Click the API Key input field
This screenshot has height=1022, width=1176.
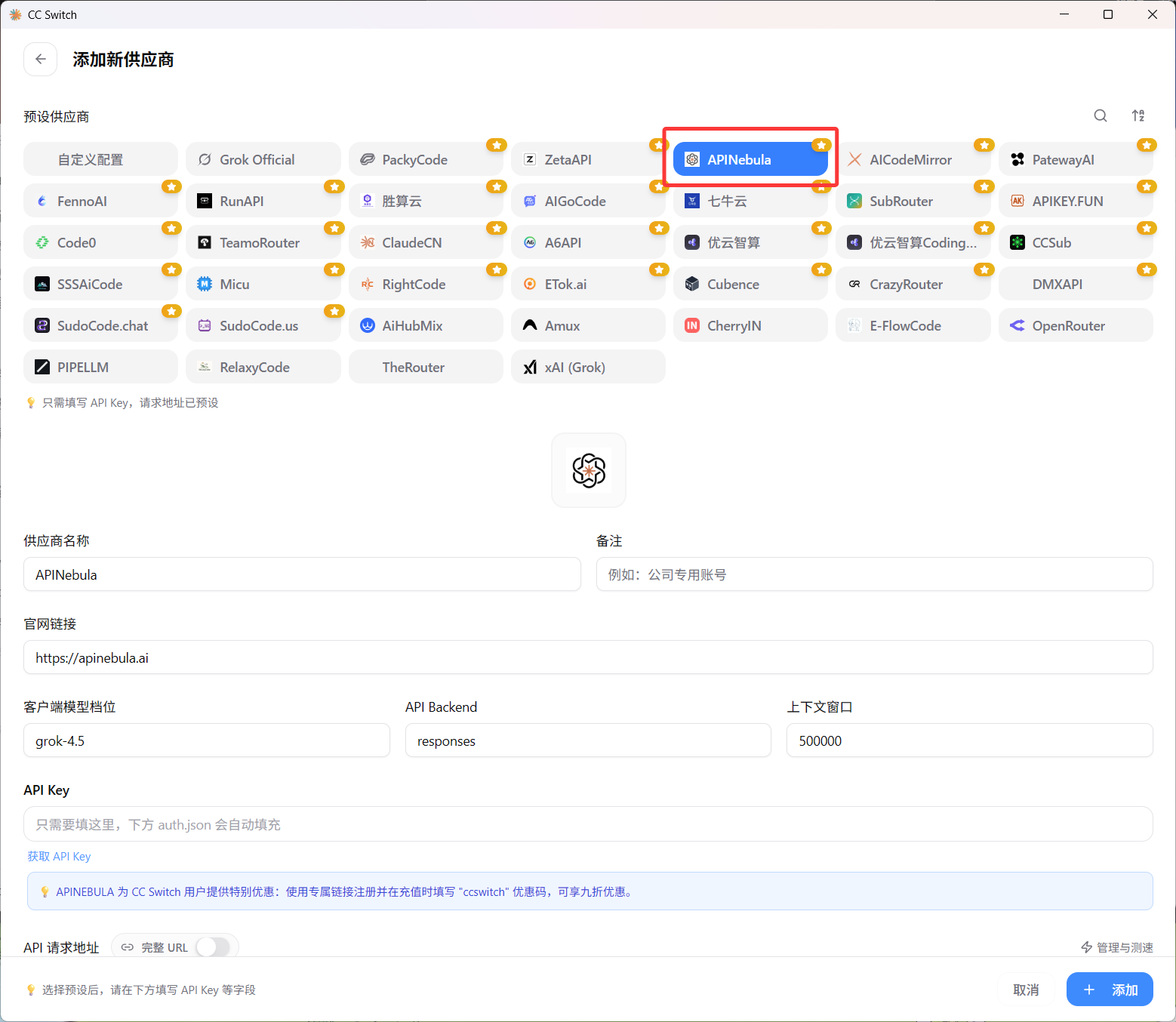(588, 824)
